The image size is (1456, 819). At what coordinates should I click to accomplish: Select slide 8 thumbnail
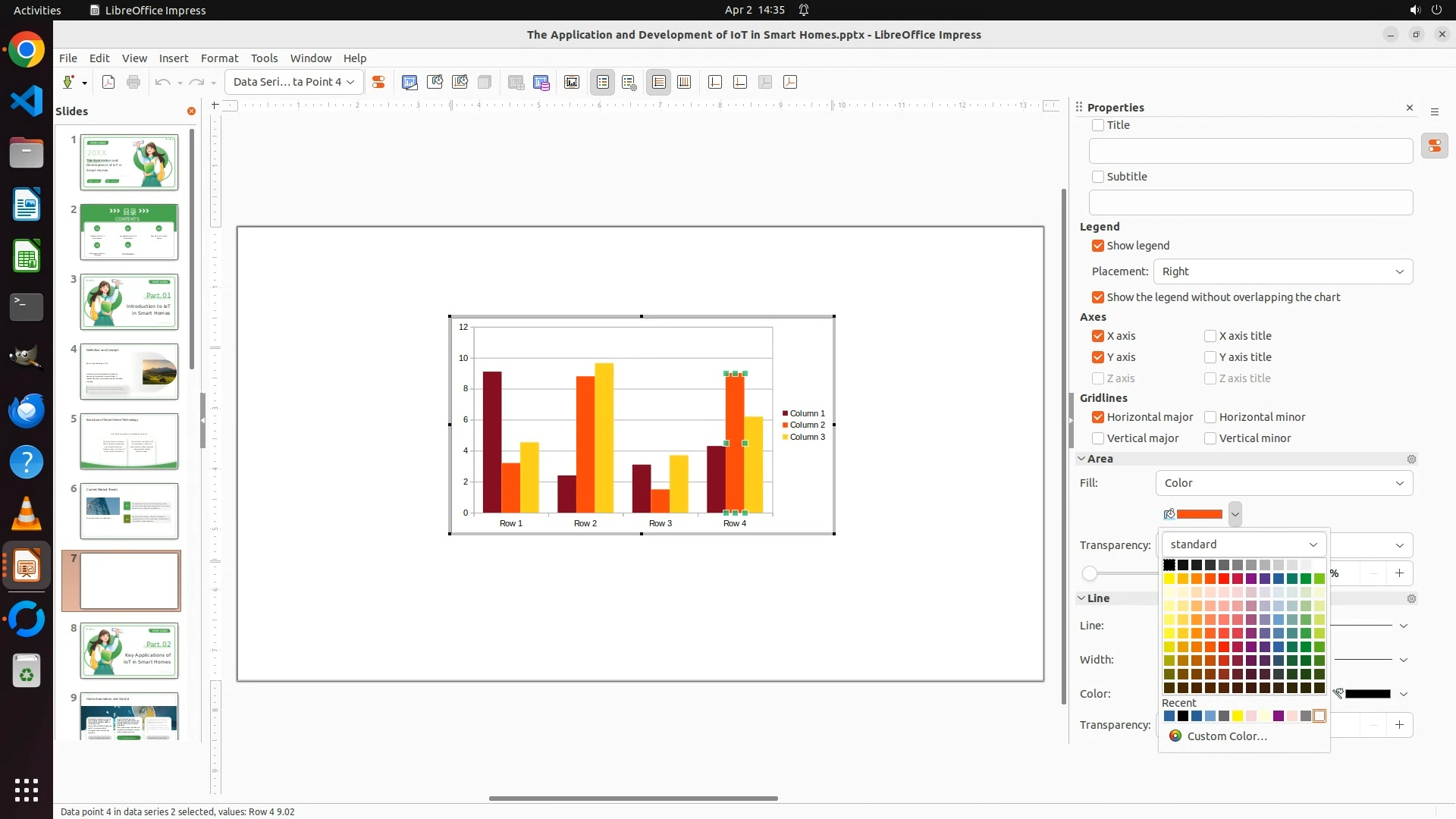pyautogui.click(x=129, y=651)
